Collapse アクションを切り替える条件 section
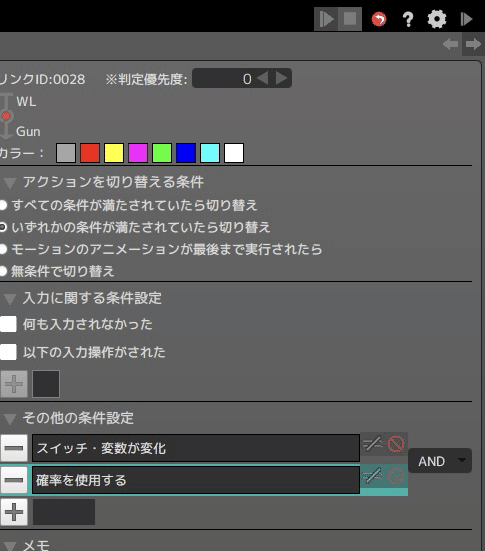Viewport: 485px width, 551px height. pos(9,183)
